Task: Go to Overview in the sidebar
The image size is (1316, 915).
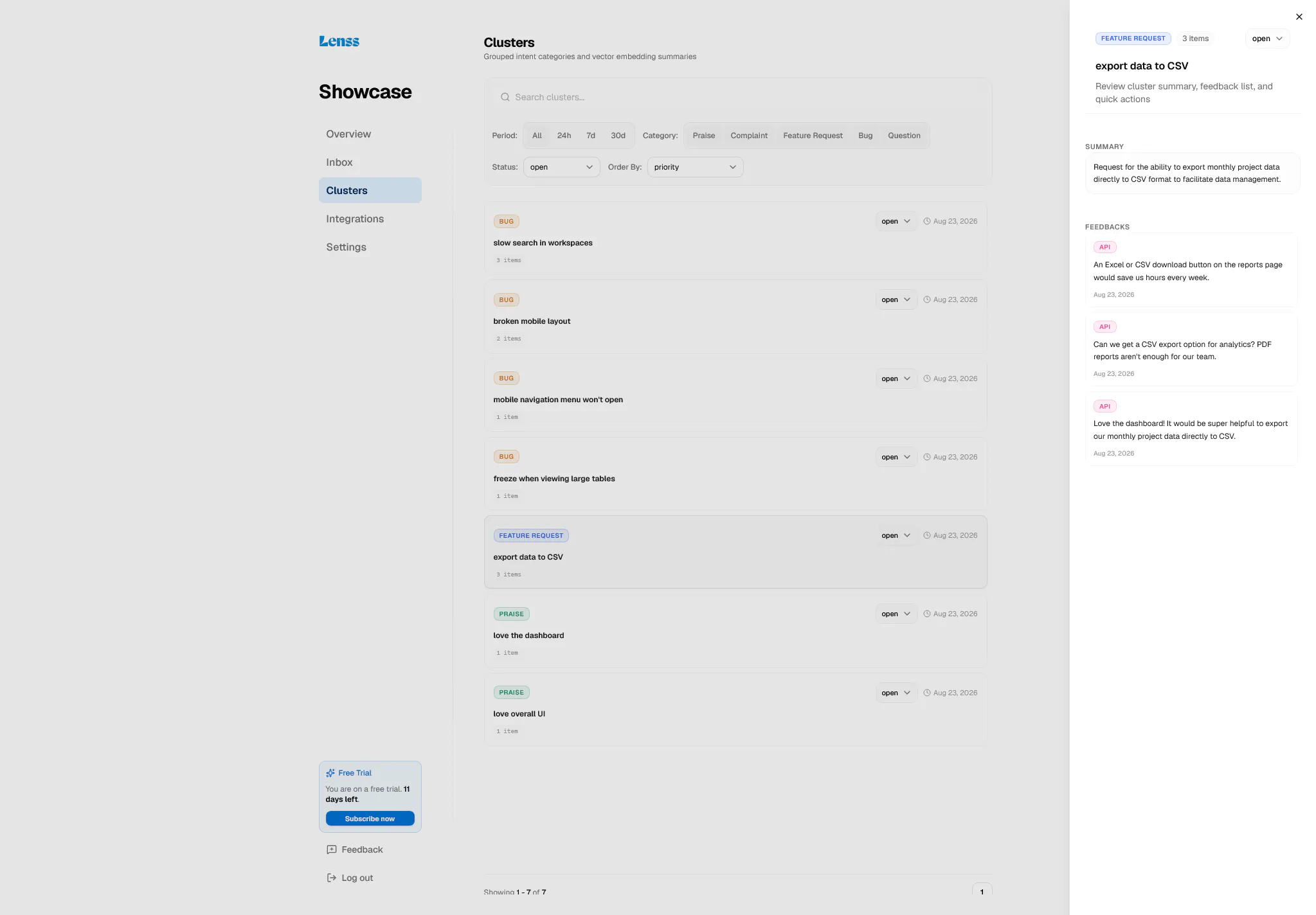Action: coord(370,134)
